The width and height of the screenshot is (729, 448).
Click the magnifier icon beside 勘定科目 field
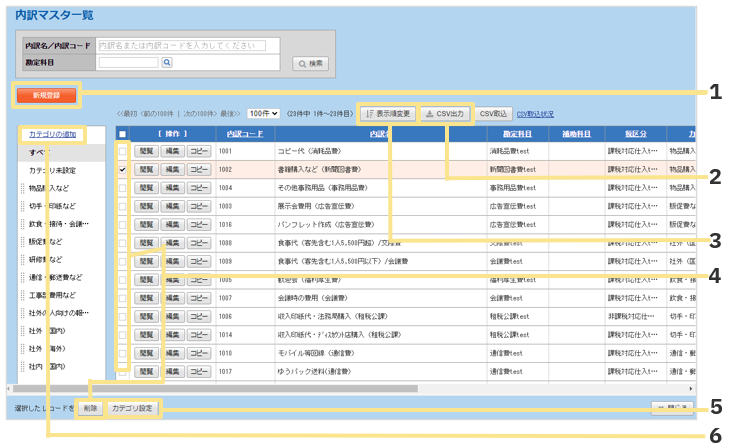tap(167, 62)
